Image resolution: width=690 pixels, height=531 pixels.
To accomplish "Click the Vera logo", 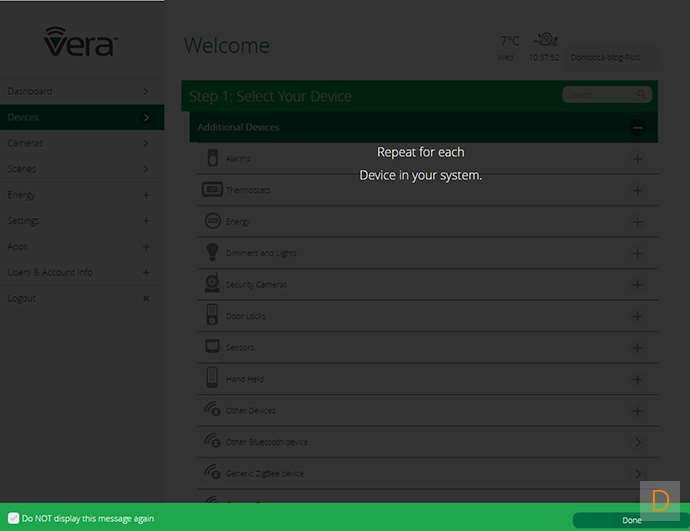I will tap(81, 42).
